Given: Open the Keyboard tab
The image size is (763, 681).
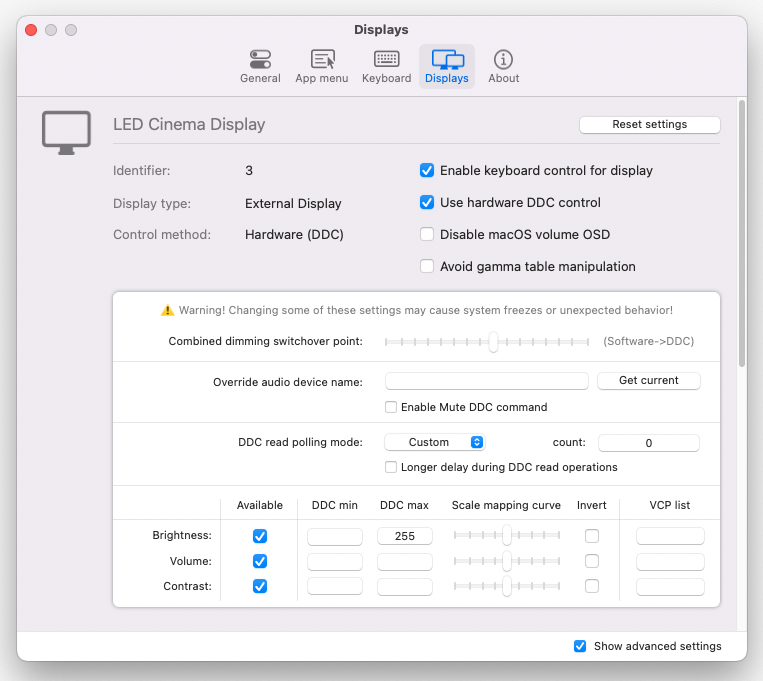Looking at the screenshot, I should tap(386, 67).
